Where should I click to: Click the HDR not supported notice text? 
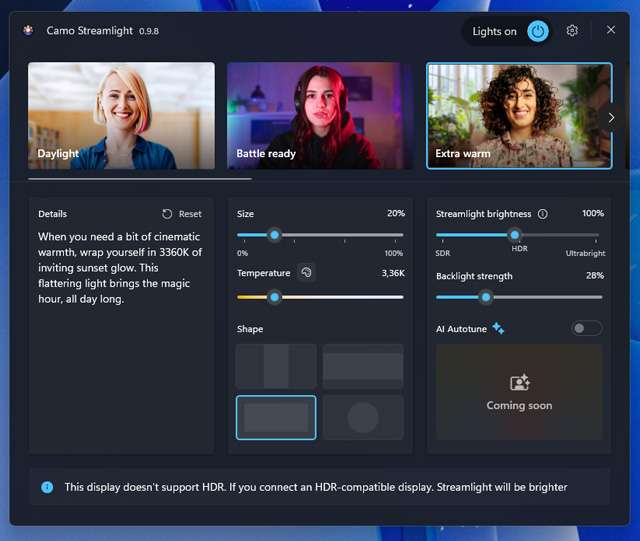(316, 487)
